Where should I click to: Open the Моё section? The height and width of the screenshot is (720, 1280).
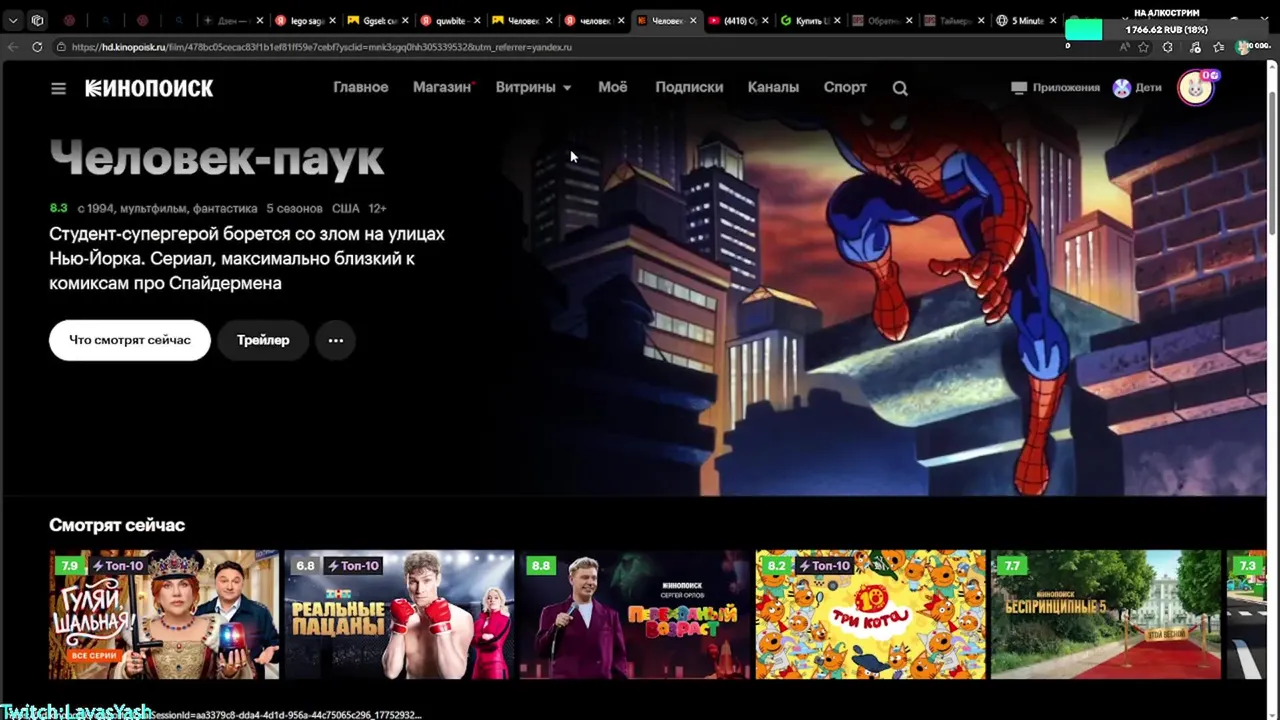[613, 88]
